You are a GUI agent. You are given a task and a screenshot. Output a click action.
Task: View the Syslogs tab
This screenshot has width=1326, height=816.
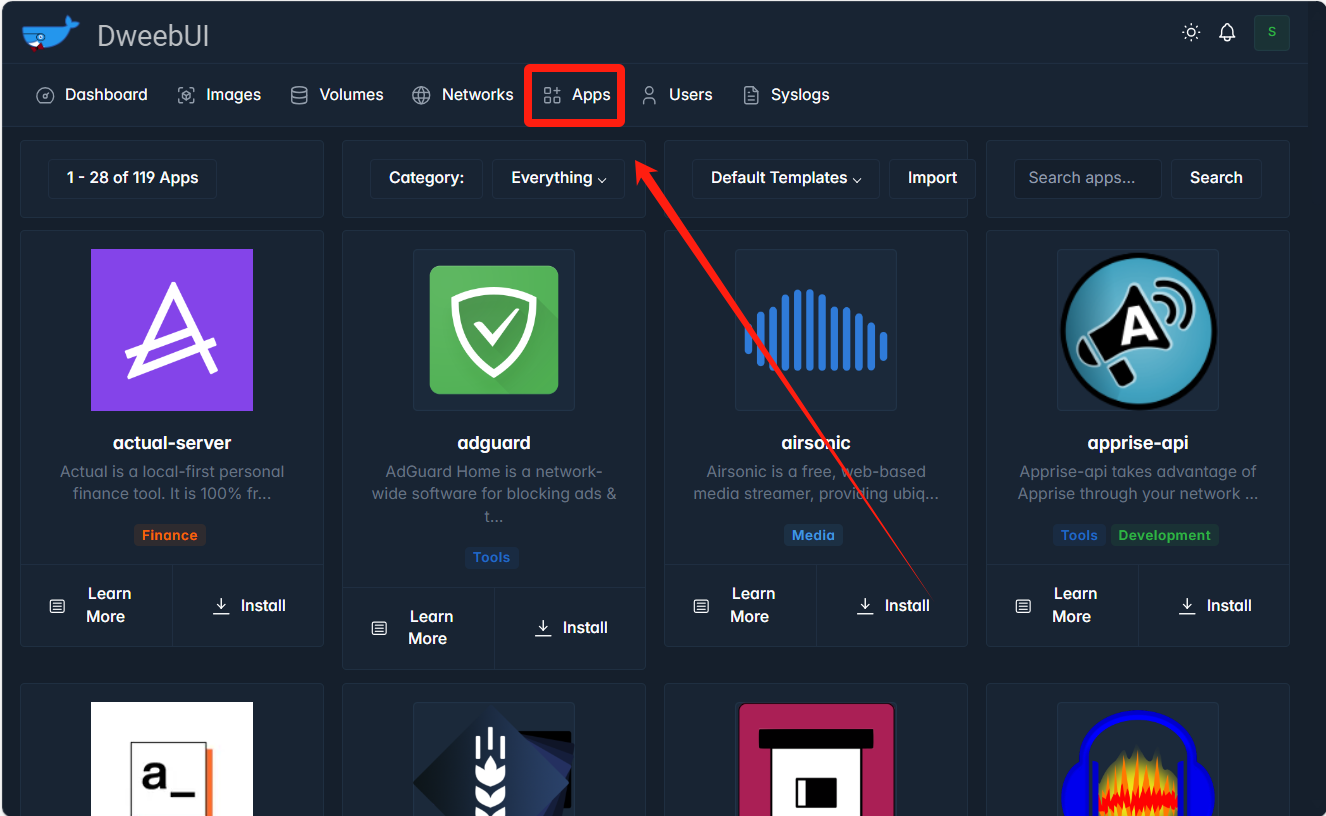click(786, 95)
